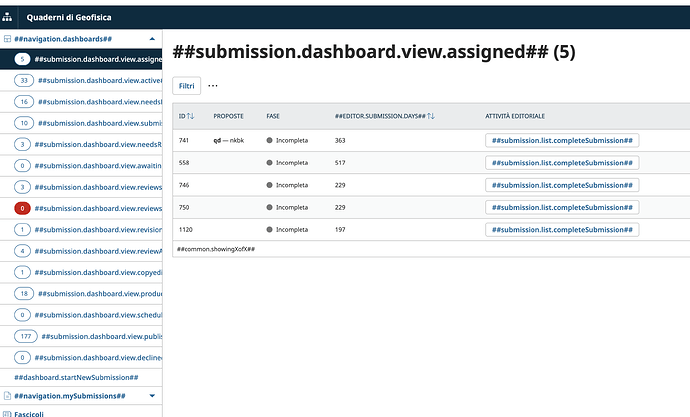Screen dimensions: 690x417
Task: Click the Incompleta status dot for ID 741
Action: (x=269, y=140)
